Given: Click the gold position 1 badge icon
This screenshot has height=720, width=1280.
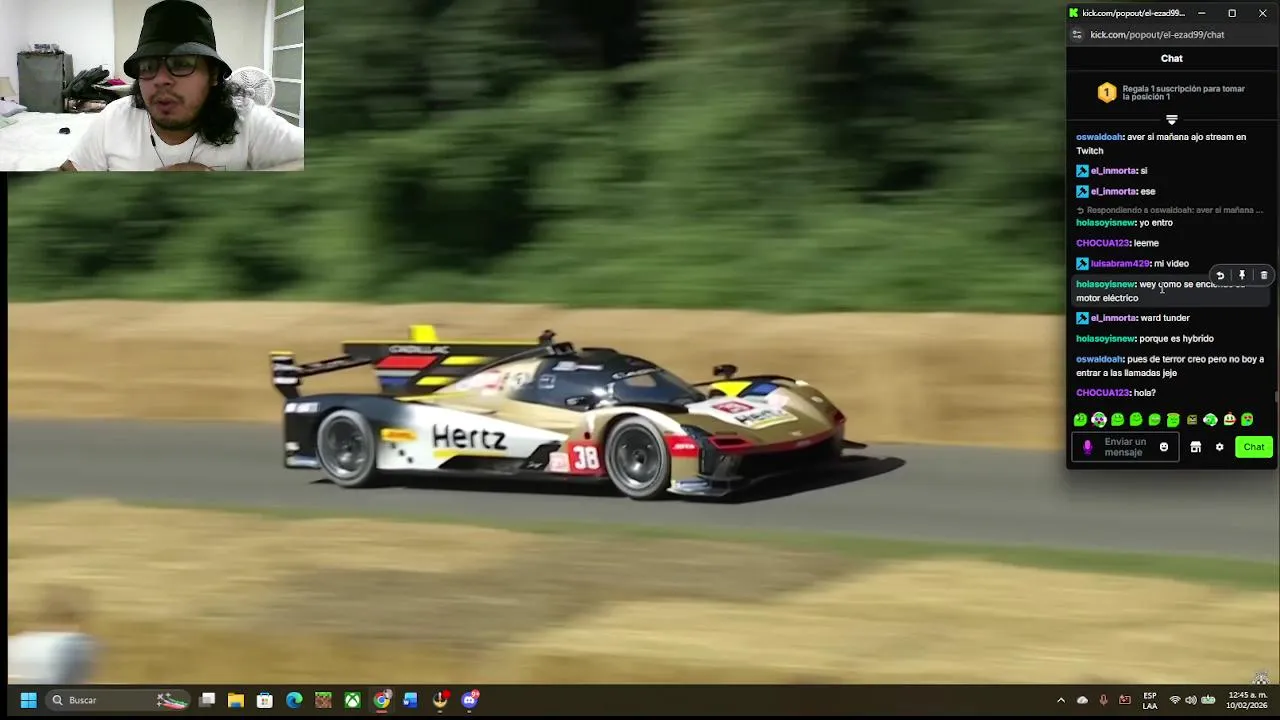Looking at the screenshot, I should [1106, 93].
